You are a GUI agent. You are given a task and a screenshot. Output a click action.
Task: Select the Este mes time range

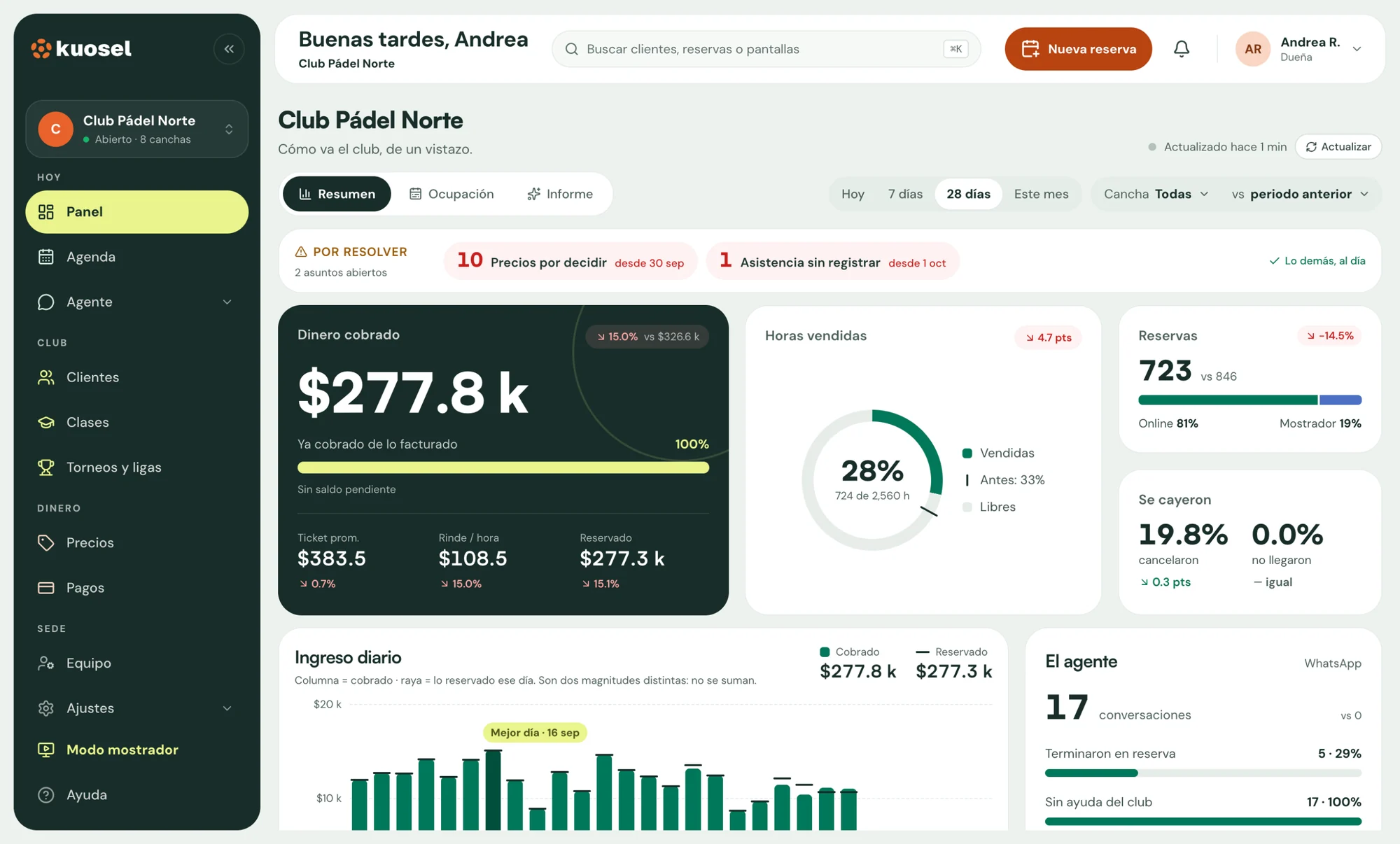pos(1041,194)
